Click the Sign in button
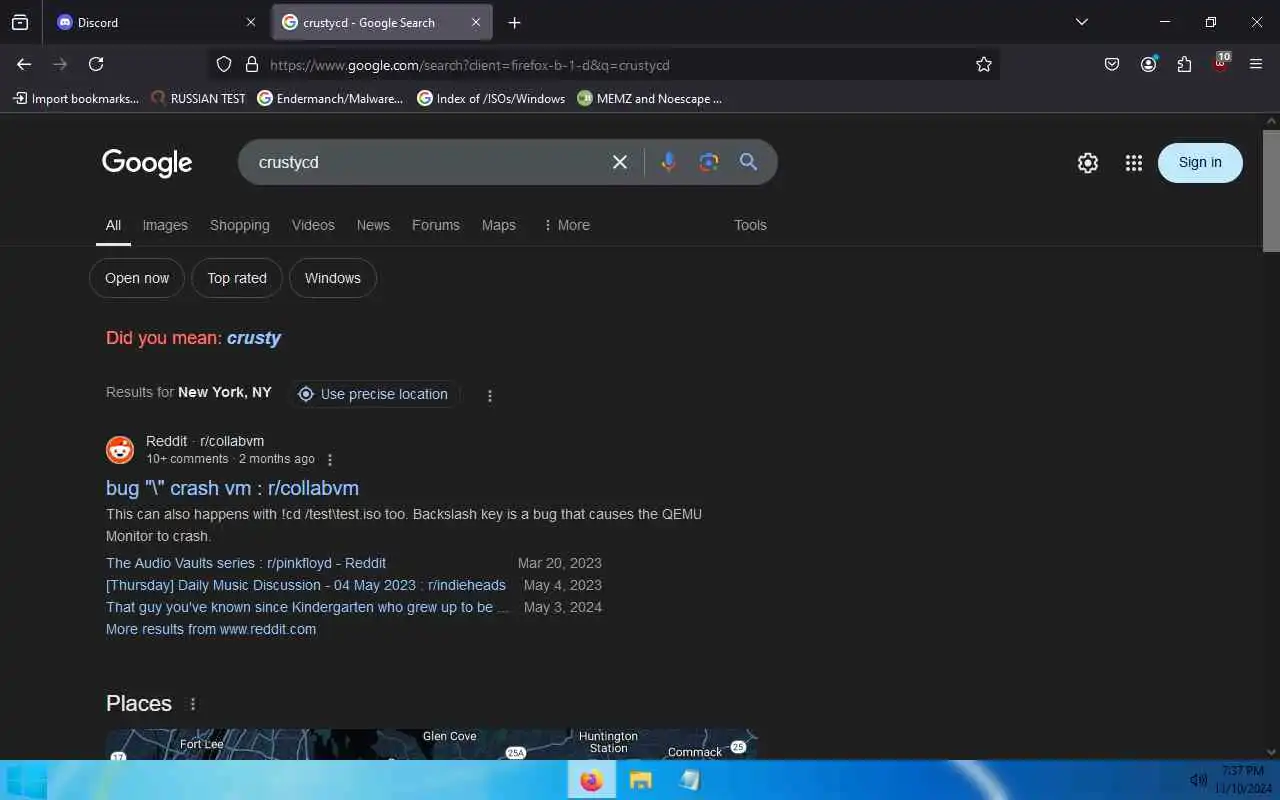1280x800 pixels. point(1200,162)
